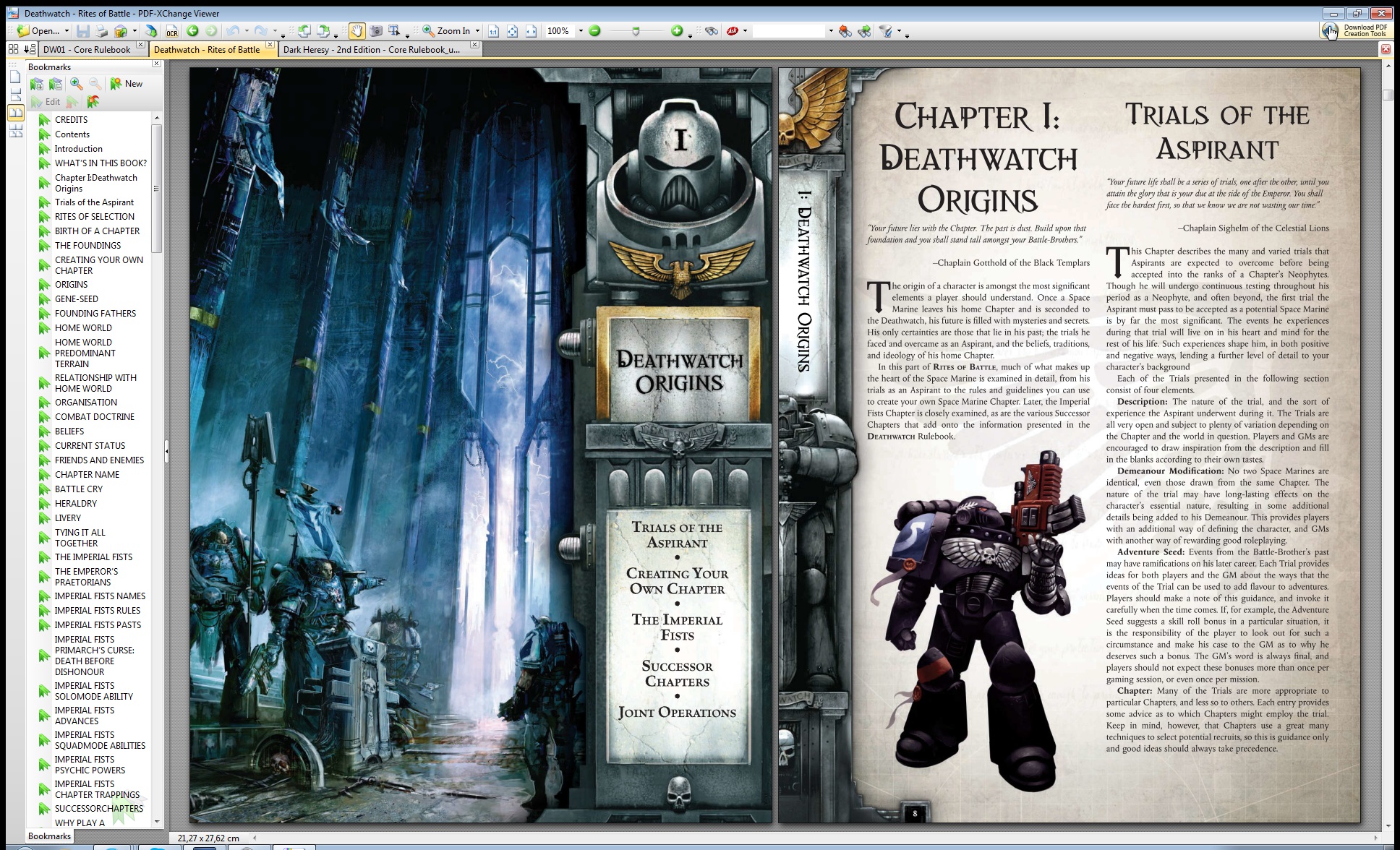Click the Actual Size 1:1 icon
The image size is (1400, 850).
tap(493, 31)
